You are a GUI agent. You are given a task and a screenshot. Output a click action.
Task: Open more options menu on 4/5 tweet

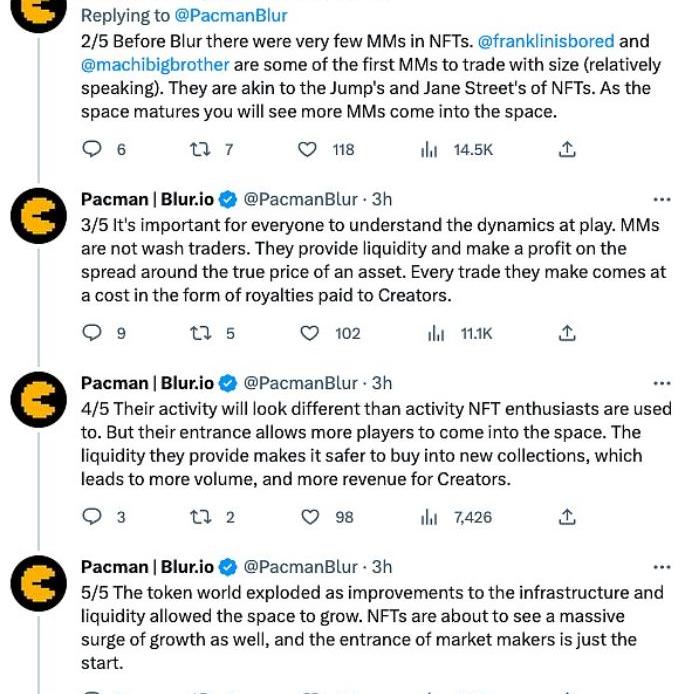[x=662, y=383]
